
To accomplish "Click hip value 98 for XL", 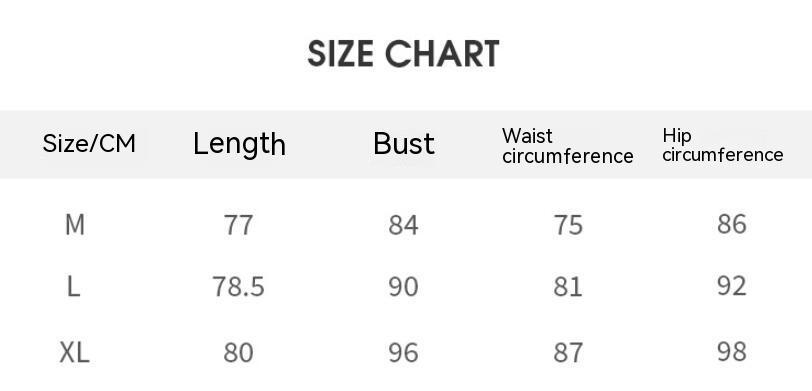I will point(732,352).
